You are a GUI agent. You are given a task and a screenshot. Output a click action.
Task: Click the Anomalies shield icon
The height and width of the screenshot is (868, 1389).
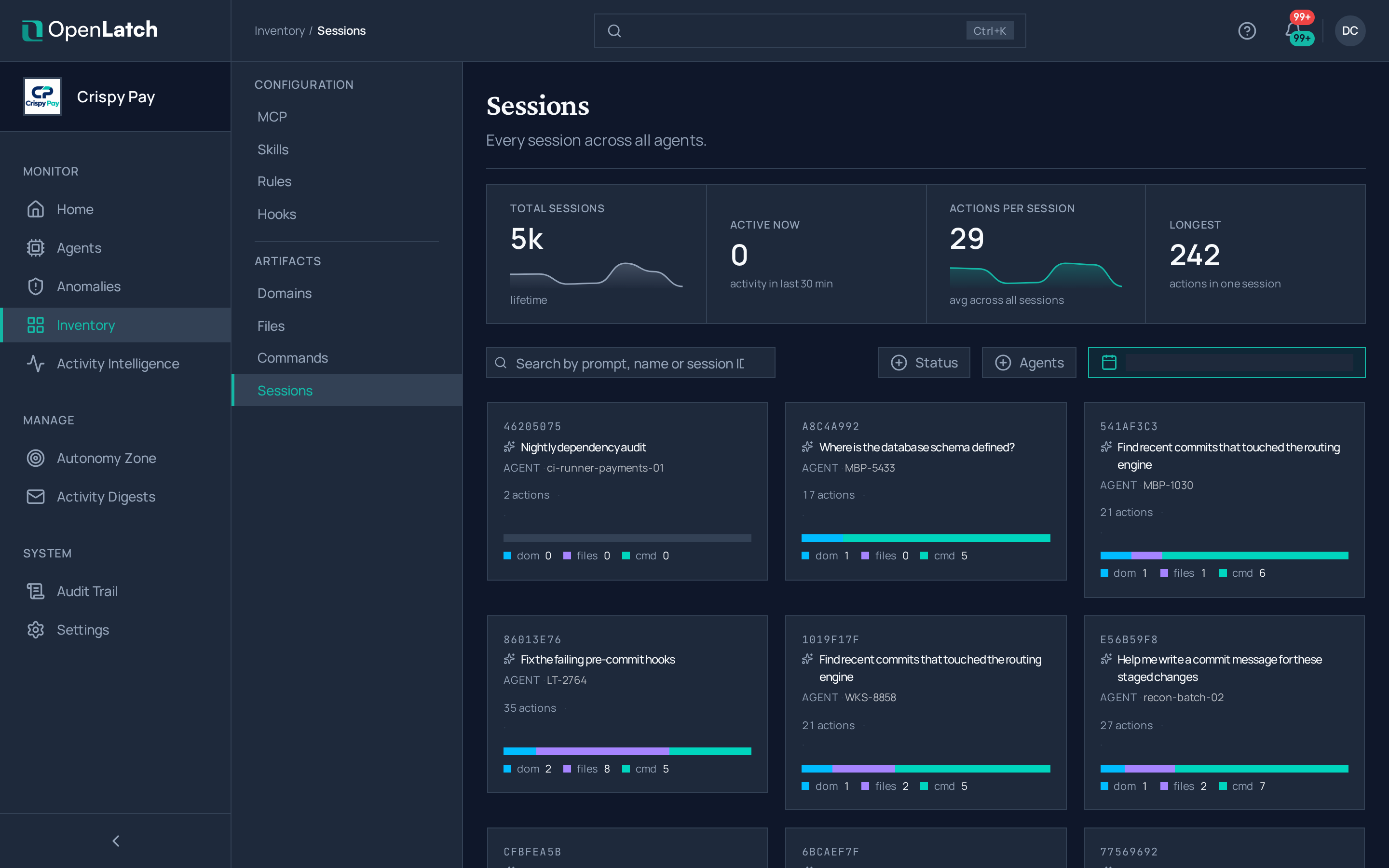click(x=36, y=286)
